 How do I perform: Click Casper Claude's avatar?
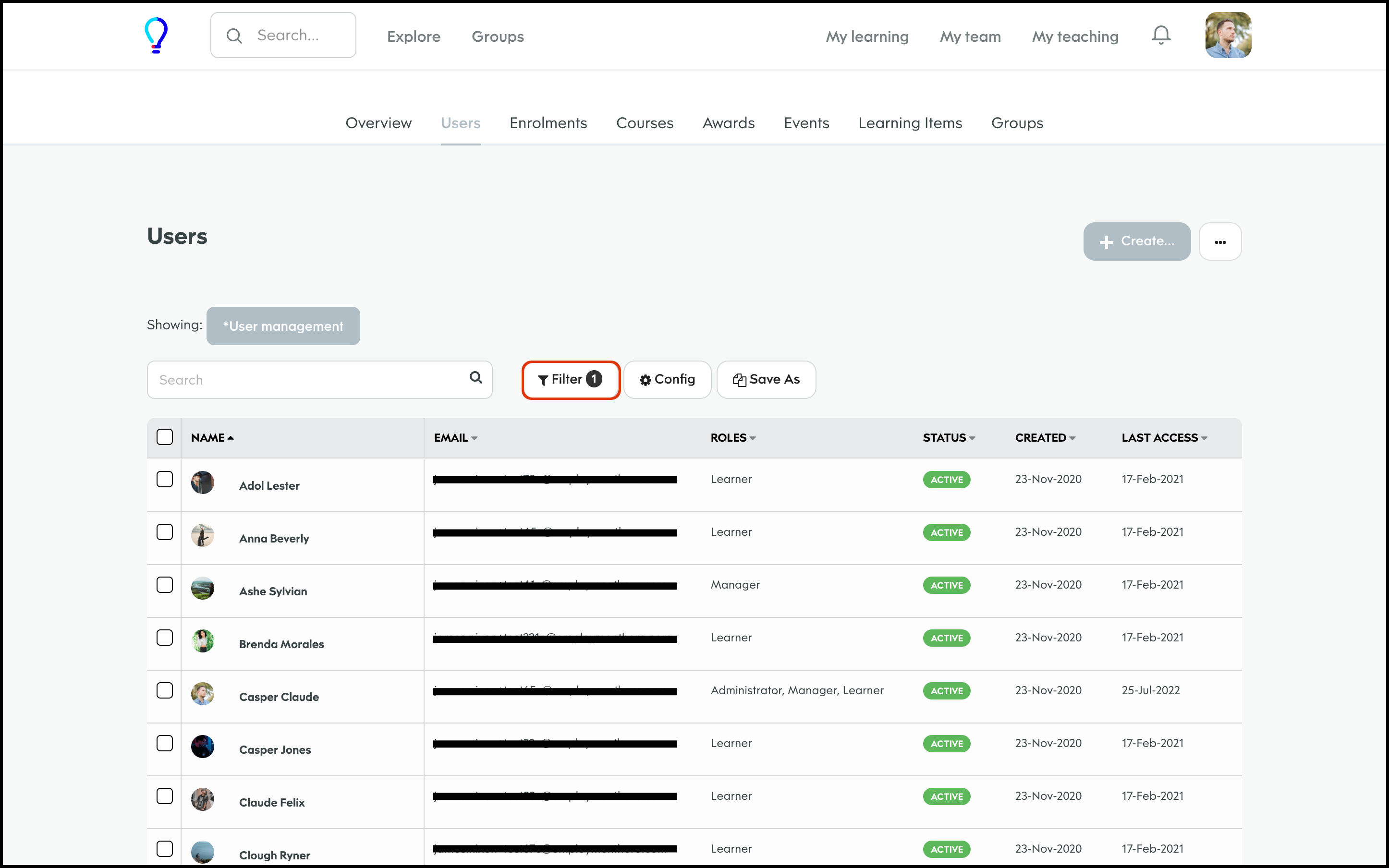[x=203, y=693]
